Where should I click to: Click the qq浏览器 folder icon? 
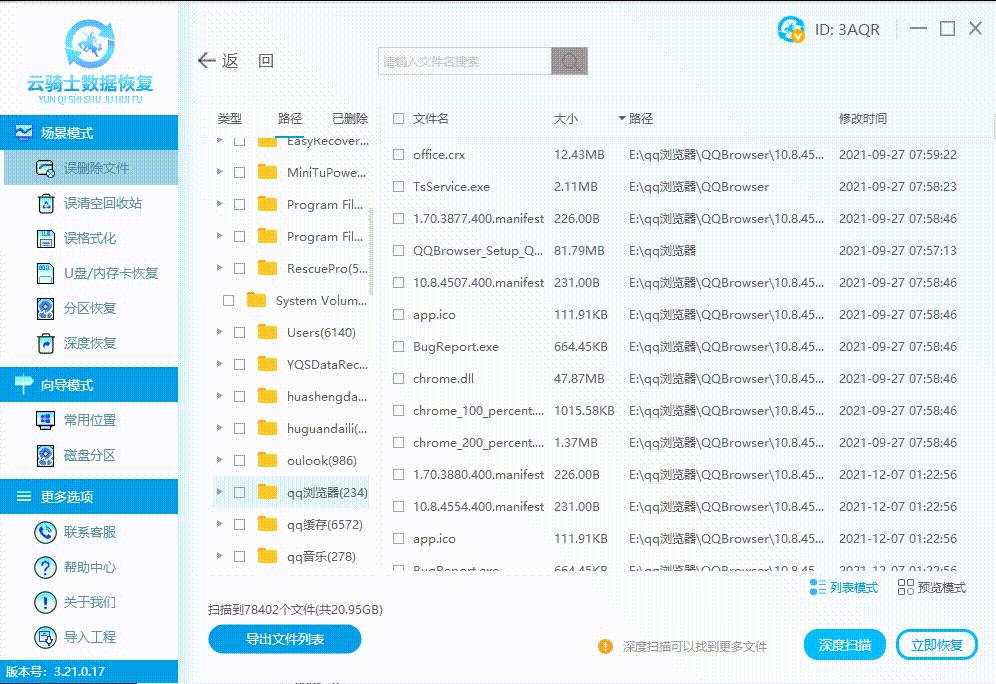[x=267, y=492]
